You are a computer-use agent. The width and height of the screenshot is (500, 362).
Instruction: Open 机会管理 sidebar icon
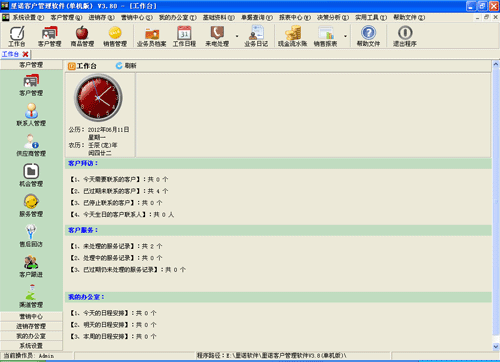(31, 175)
